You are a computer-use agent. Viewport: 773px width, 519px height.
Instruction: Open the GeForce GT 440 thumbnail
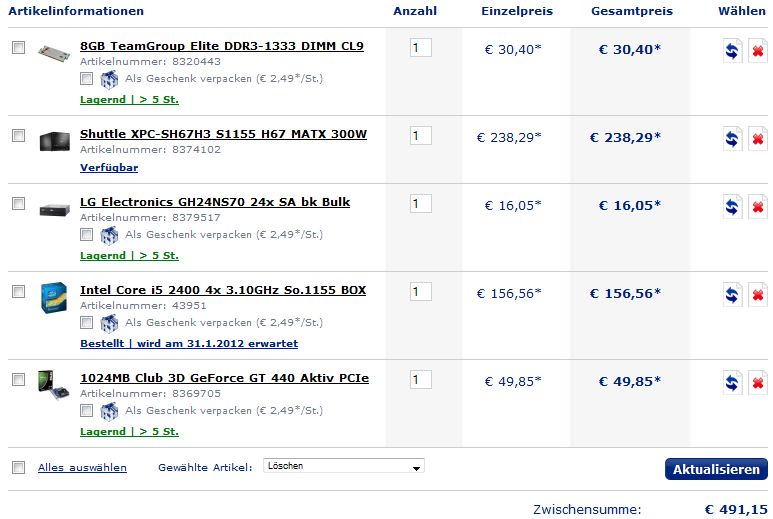tap(54, 385)
